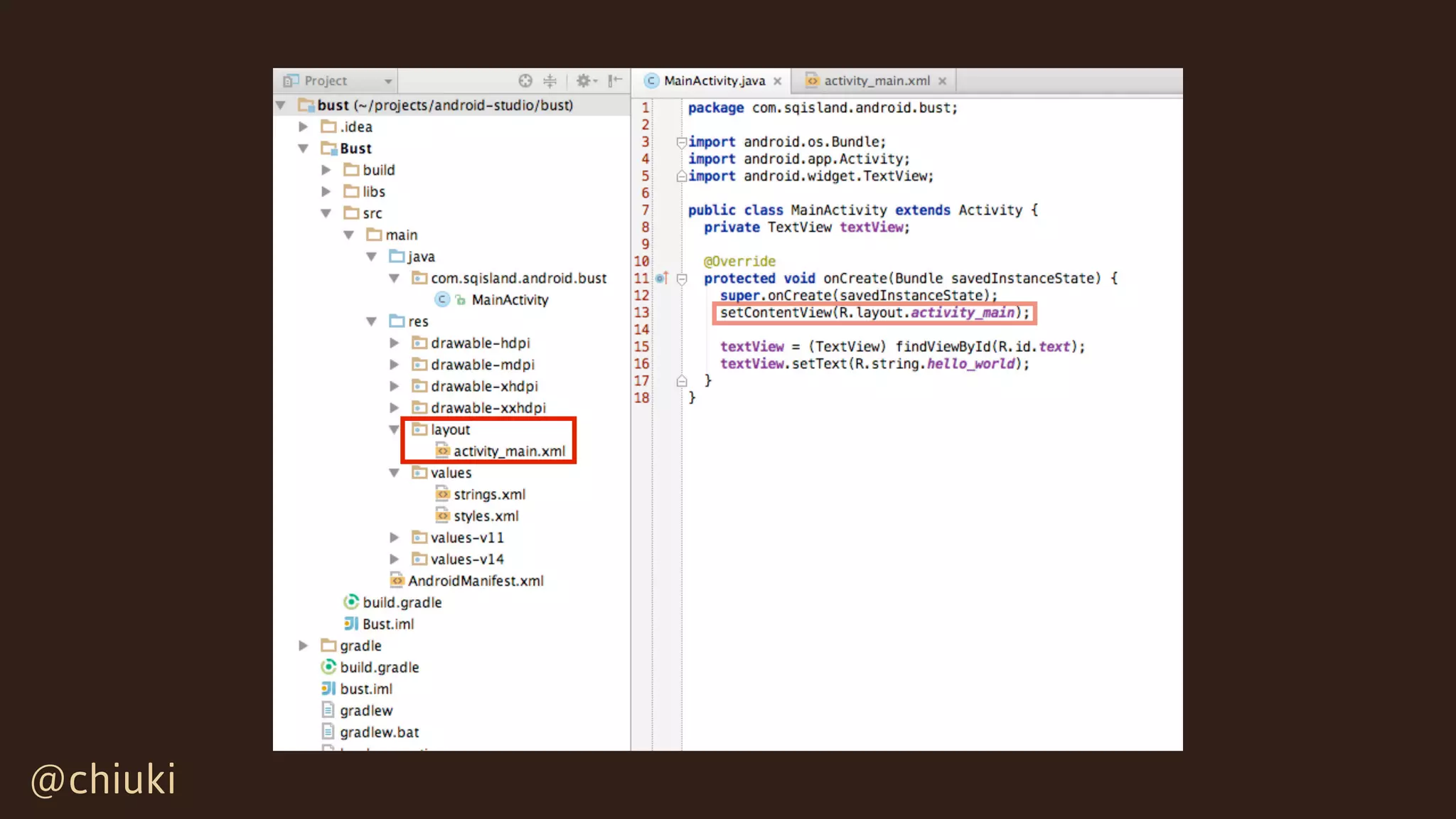Close the MainActivity.java tab
Screen dimensions: 1456x819
[778, 82]
